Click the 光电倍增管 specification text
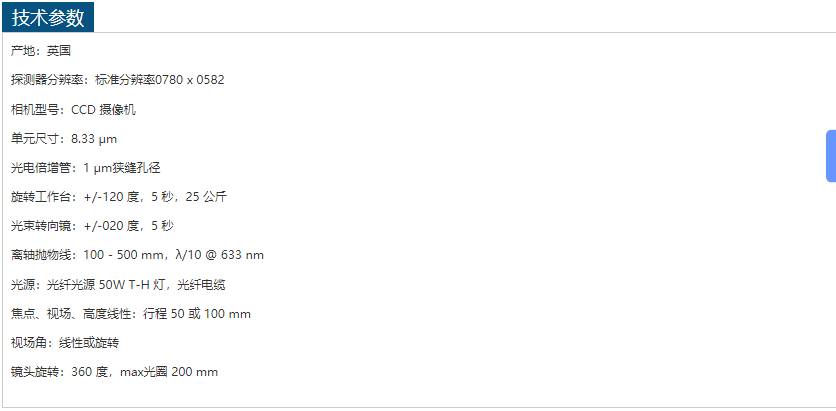Image resolution: width=836 pixels, height=411 pixels. pyautogui.click(x=86, y=168)
